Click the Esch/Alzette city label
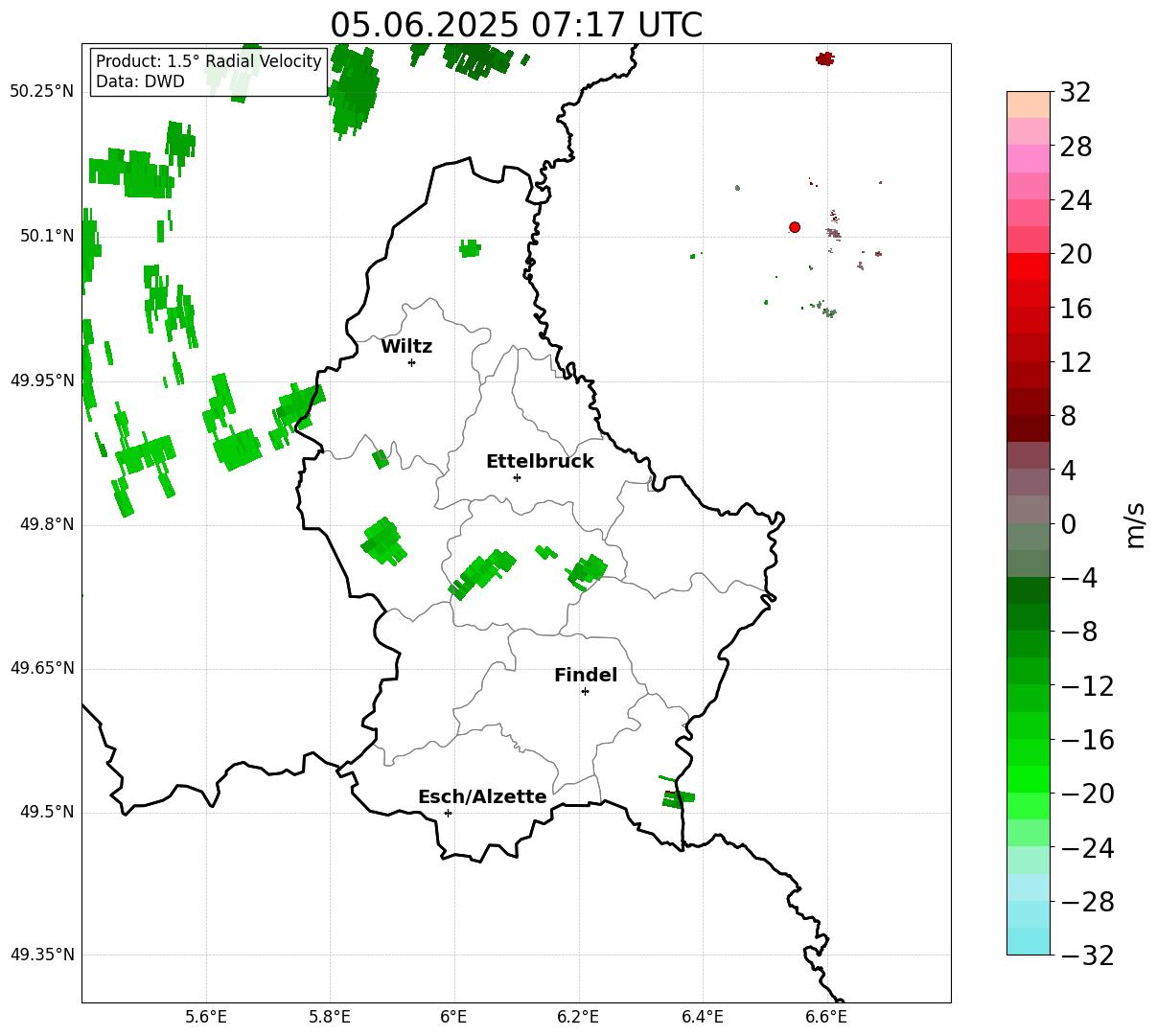This screenshot has height=1036, width=1157. tap(482, 797)
